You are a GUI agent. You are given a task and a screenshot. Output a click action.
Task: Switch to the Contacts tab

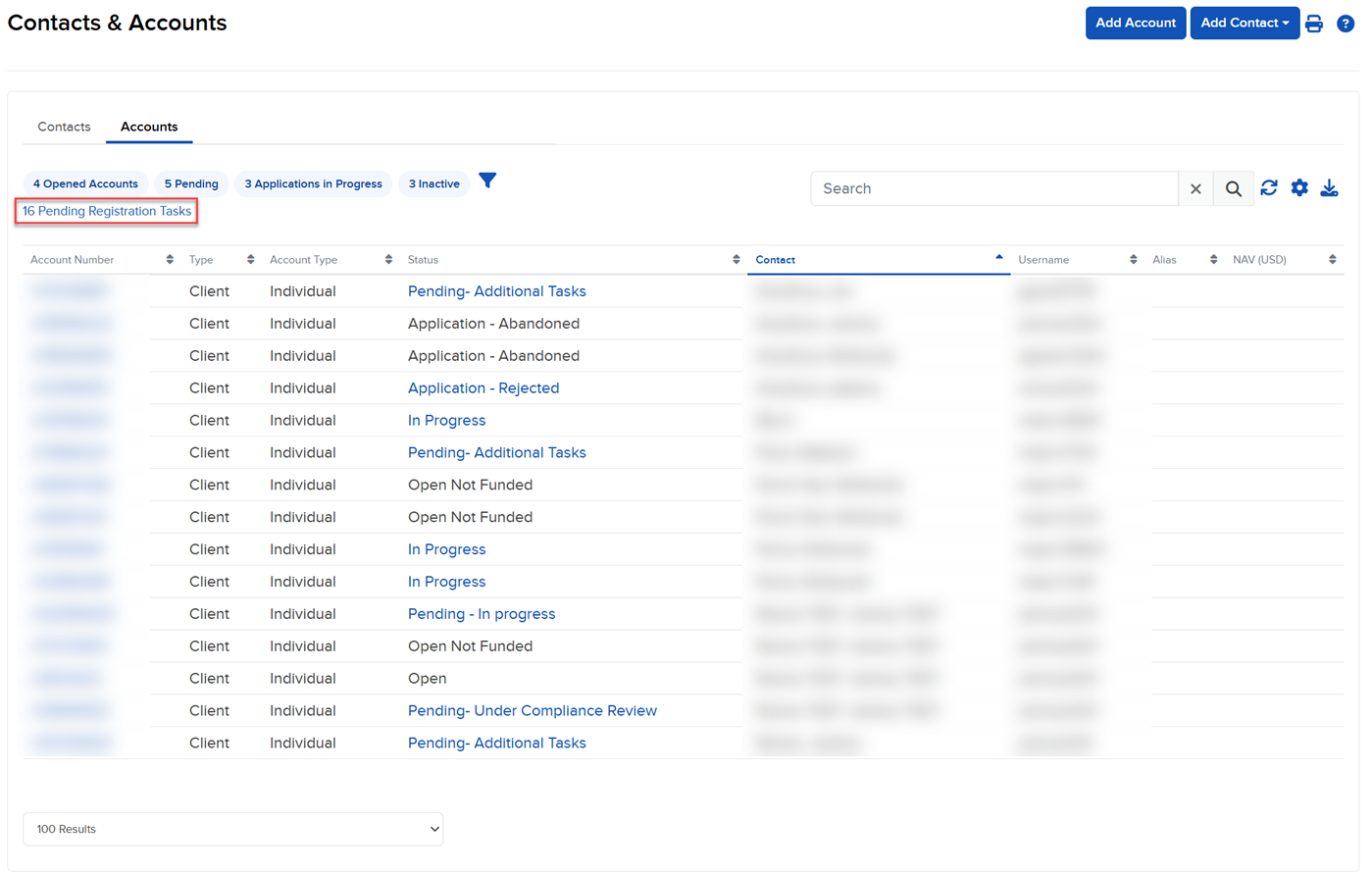pyautogui.click(x=64, y=127)
